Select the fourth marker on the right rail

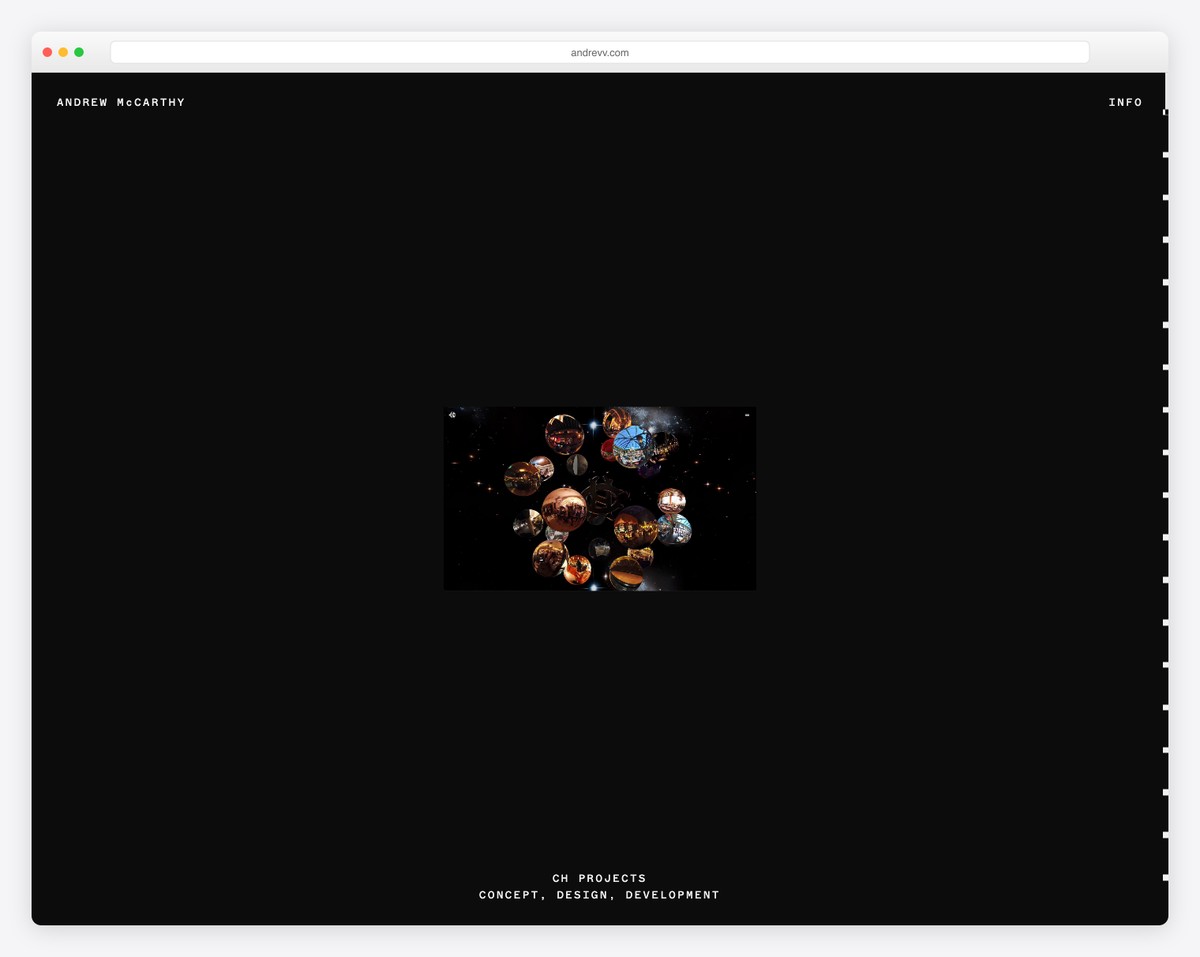click(1165, 240)
